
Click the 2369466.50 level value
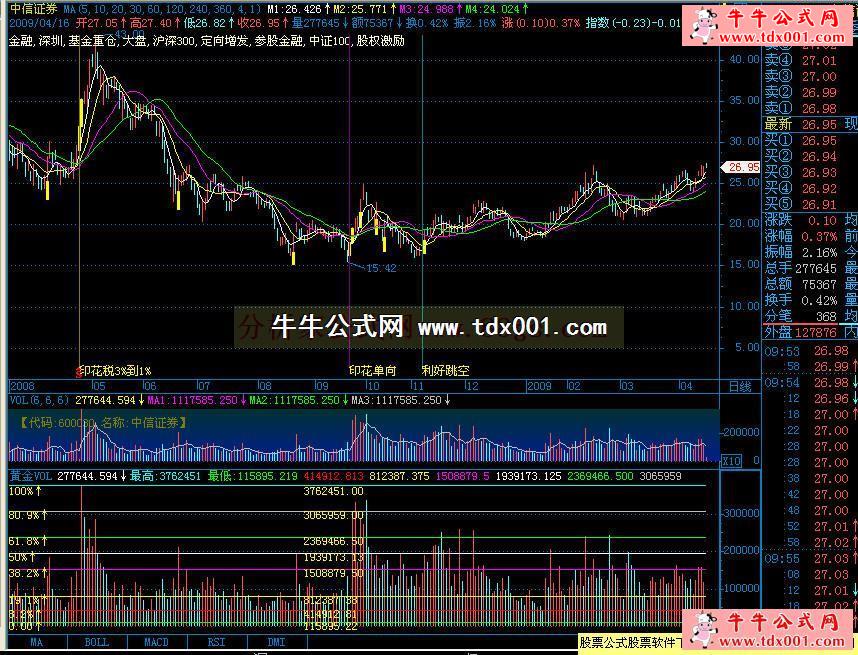tap(334, 541)
